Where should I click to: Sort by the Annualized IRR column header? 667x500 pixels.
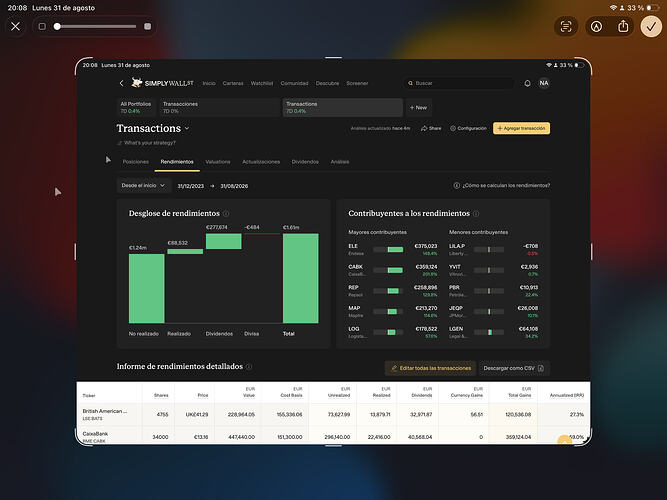point(567,395)
